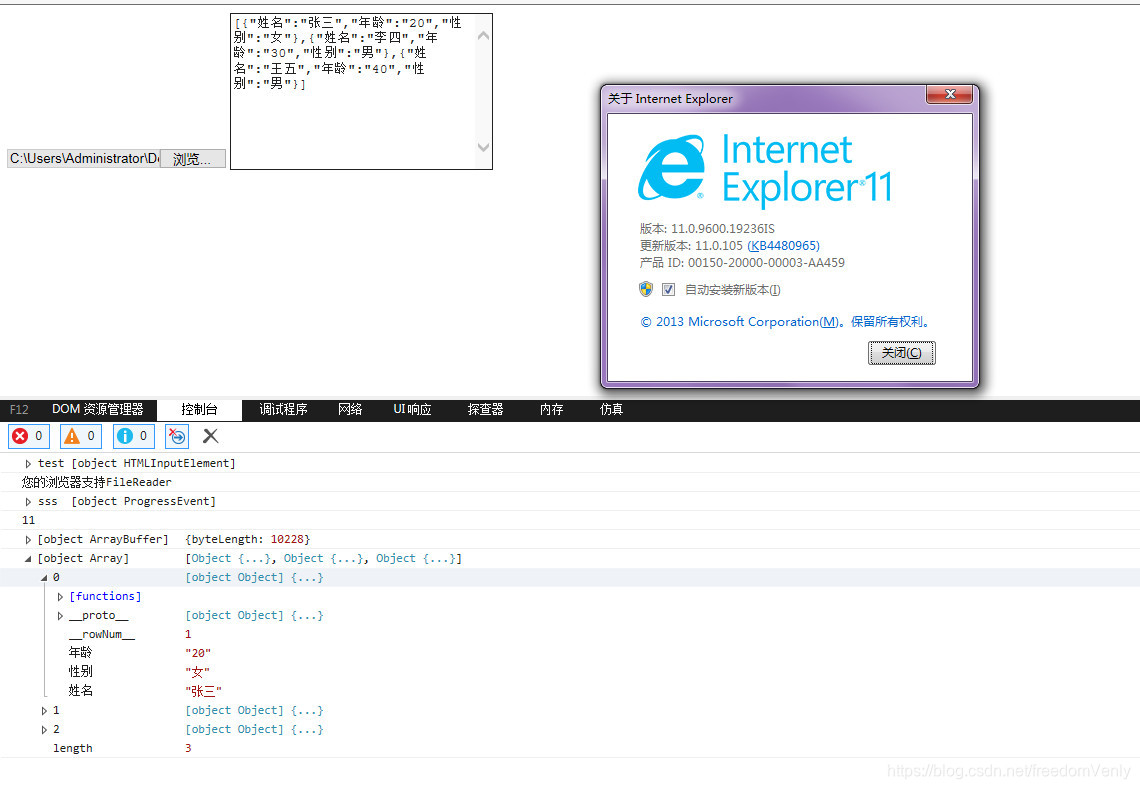
Task: Expand the object ArrayBuffer entry
Action: click(28, 540)
